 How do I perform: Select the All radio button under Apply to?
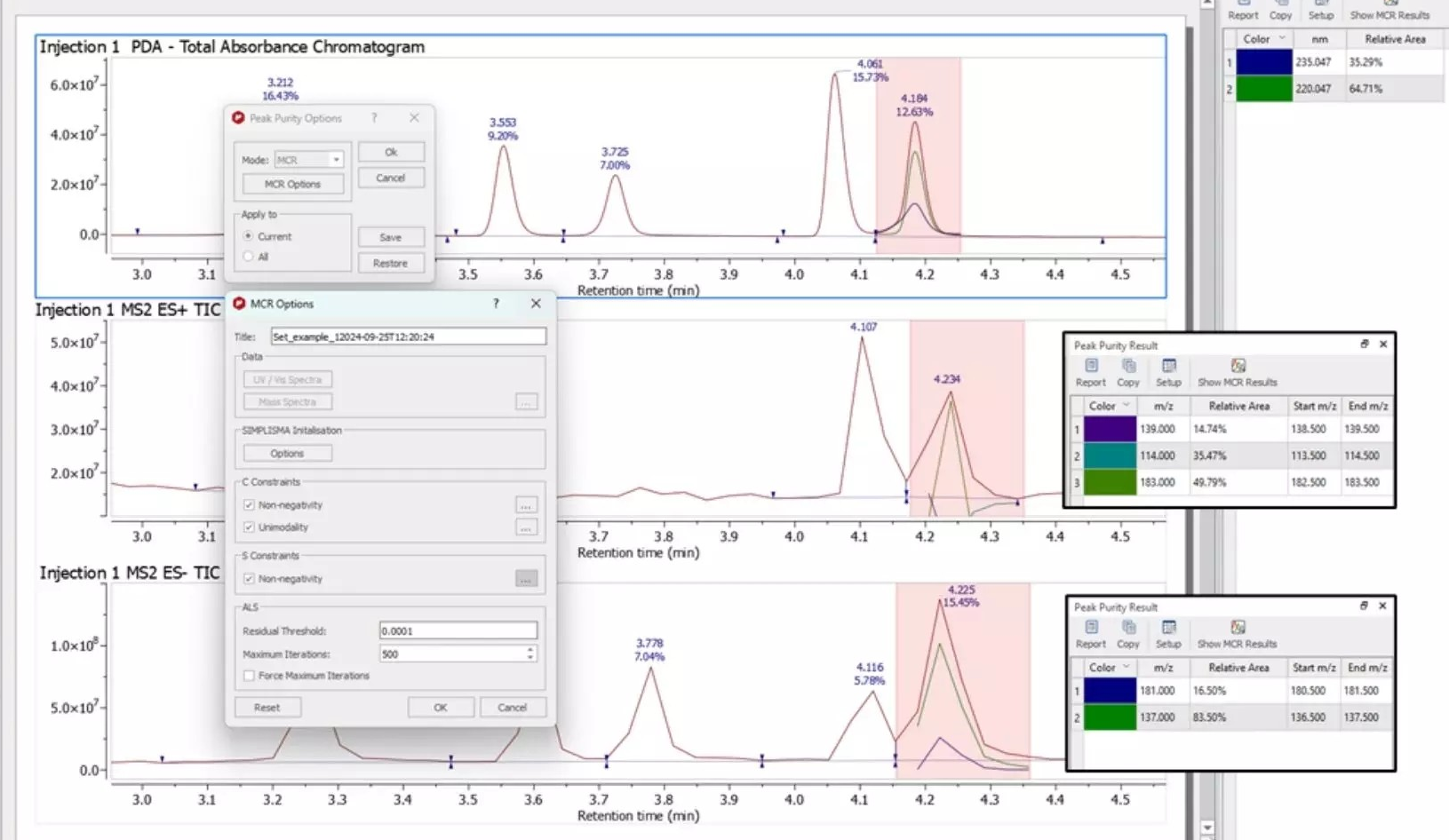point(249,257)
